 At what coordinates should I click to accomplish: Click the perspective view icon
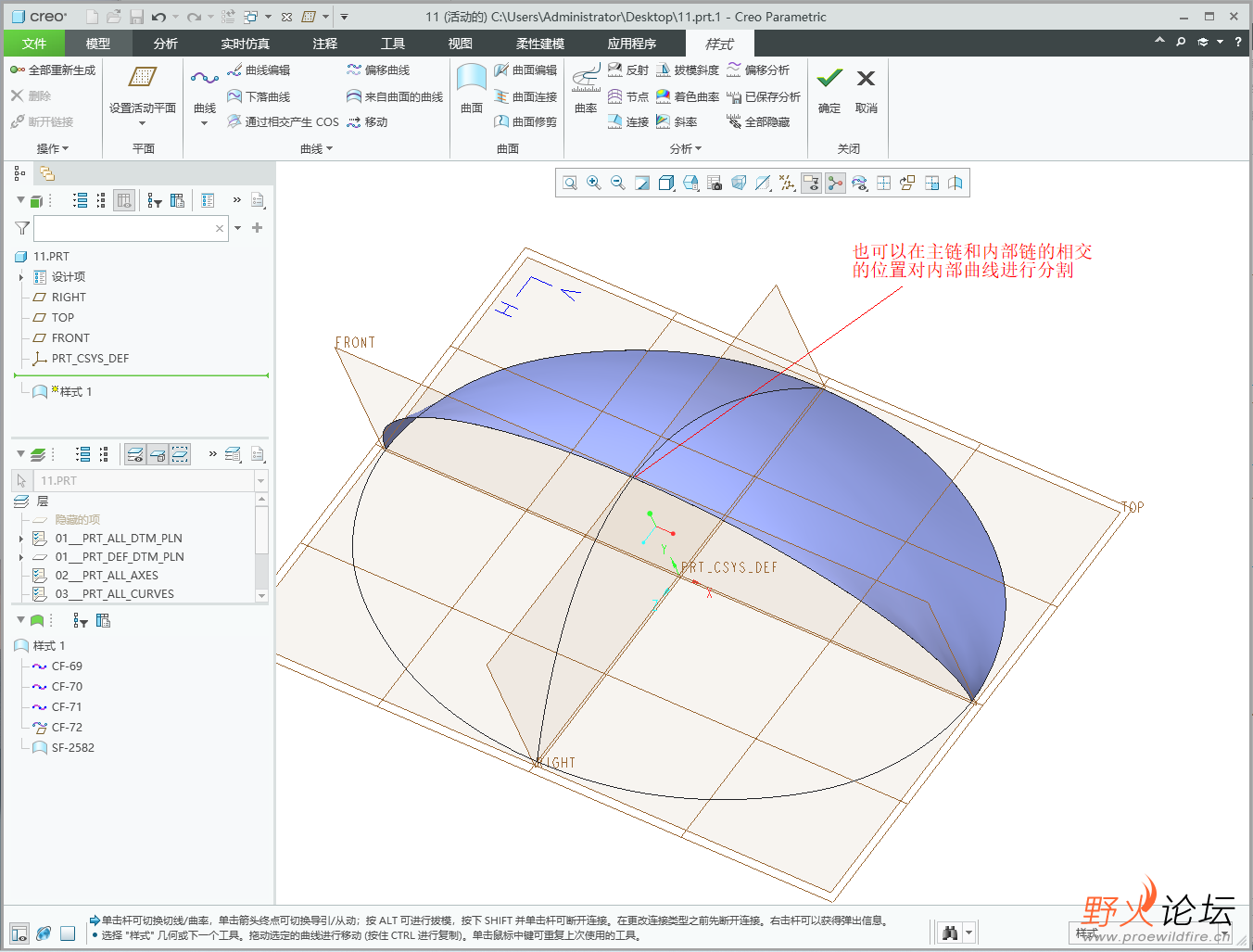click(x=739, y=183)
